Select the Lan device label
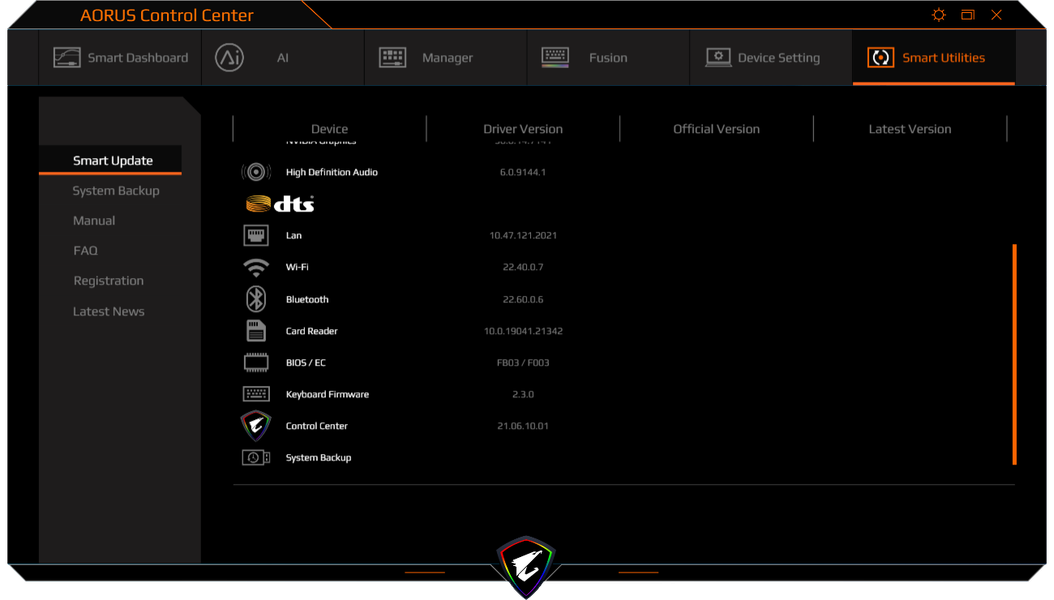1054x600 pixels. [294, 235]
